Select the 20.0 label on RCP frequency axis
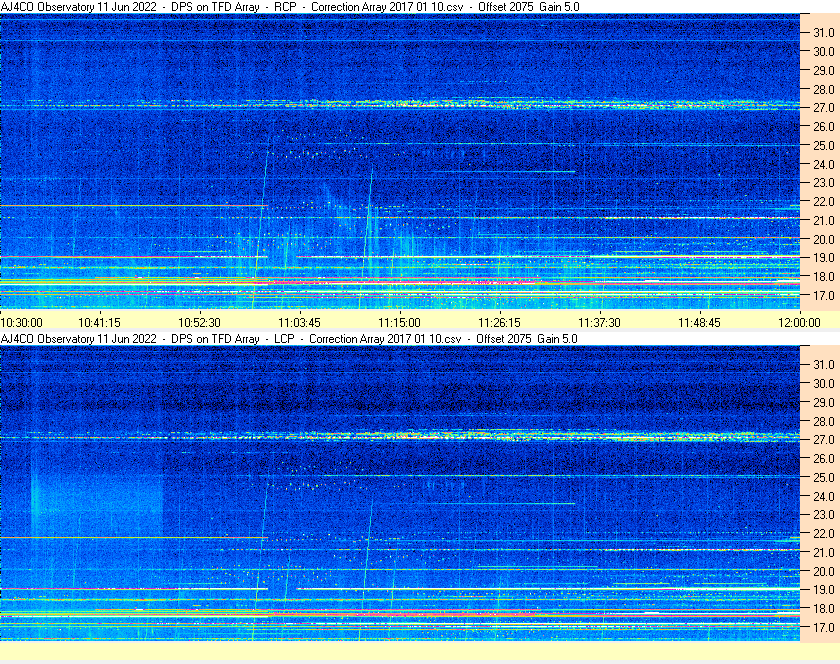 point(824,239)
